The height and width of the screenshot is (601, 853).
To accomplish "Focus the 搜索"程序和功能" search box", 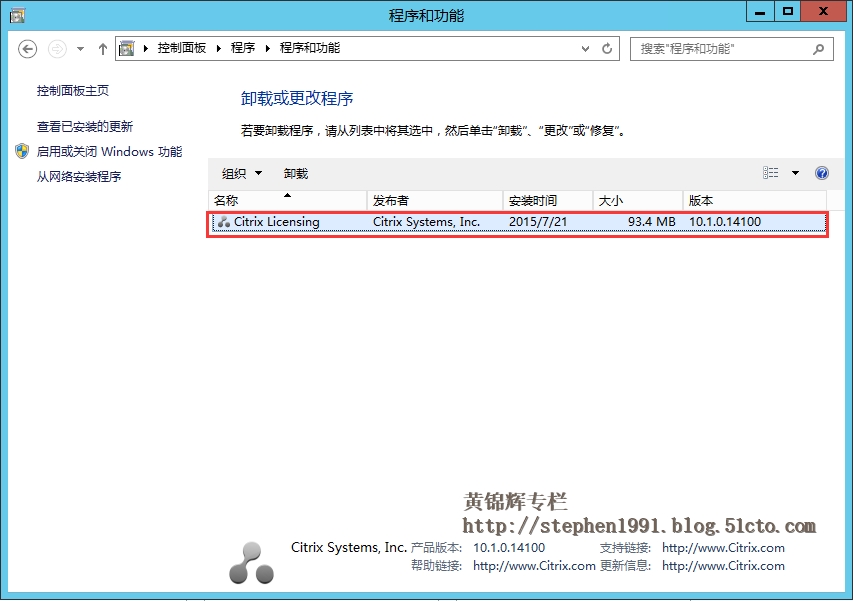I will 732,49.
